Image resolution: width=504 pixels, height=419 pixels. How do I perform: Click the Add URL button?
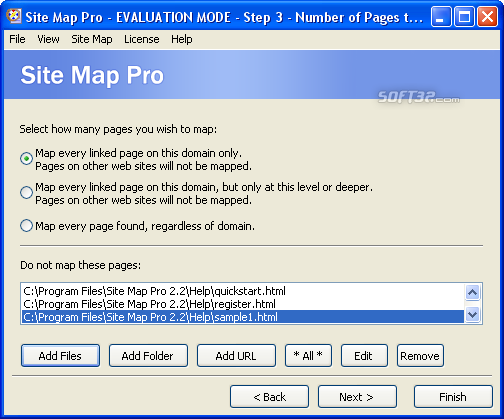tap(236, 356)
